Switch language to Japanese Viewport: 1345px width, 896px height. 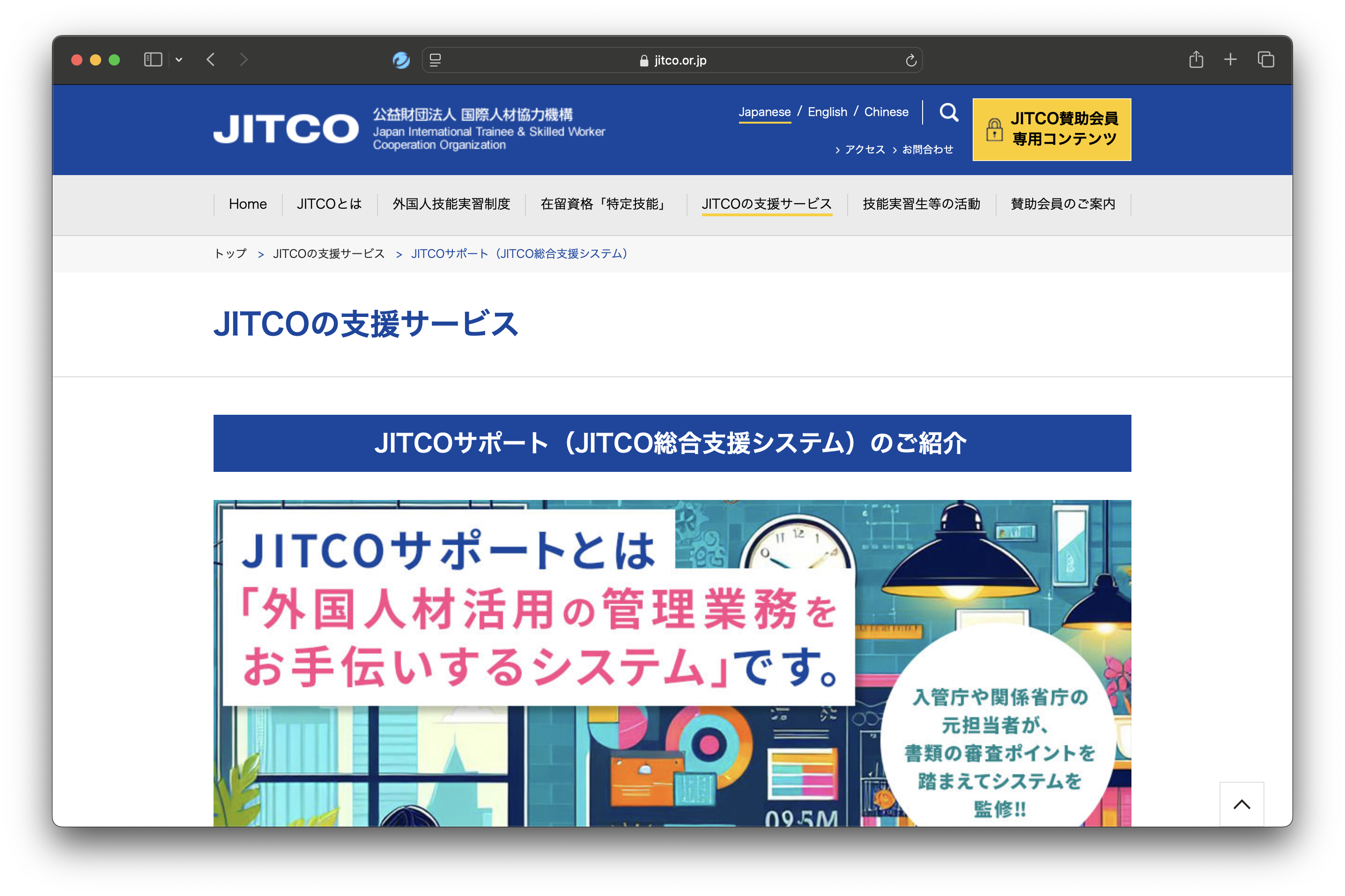(x=764, y=112)
